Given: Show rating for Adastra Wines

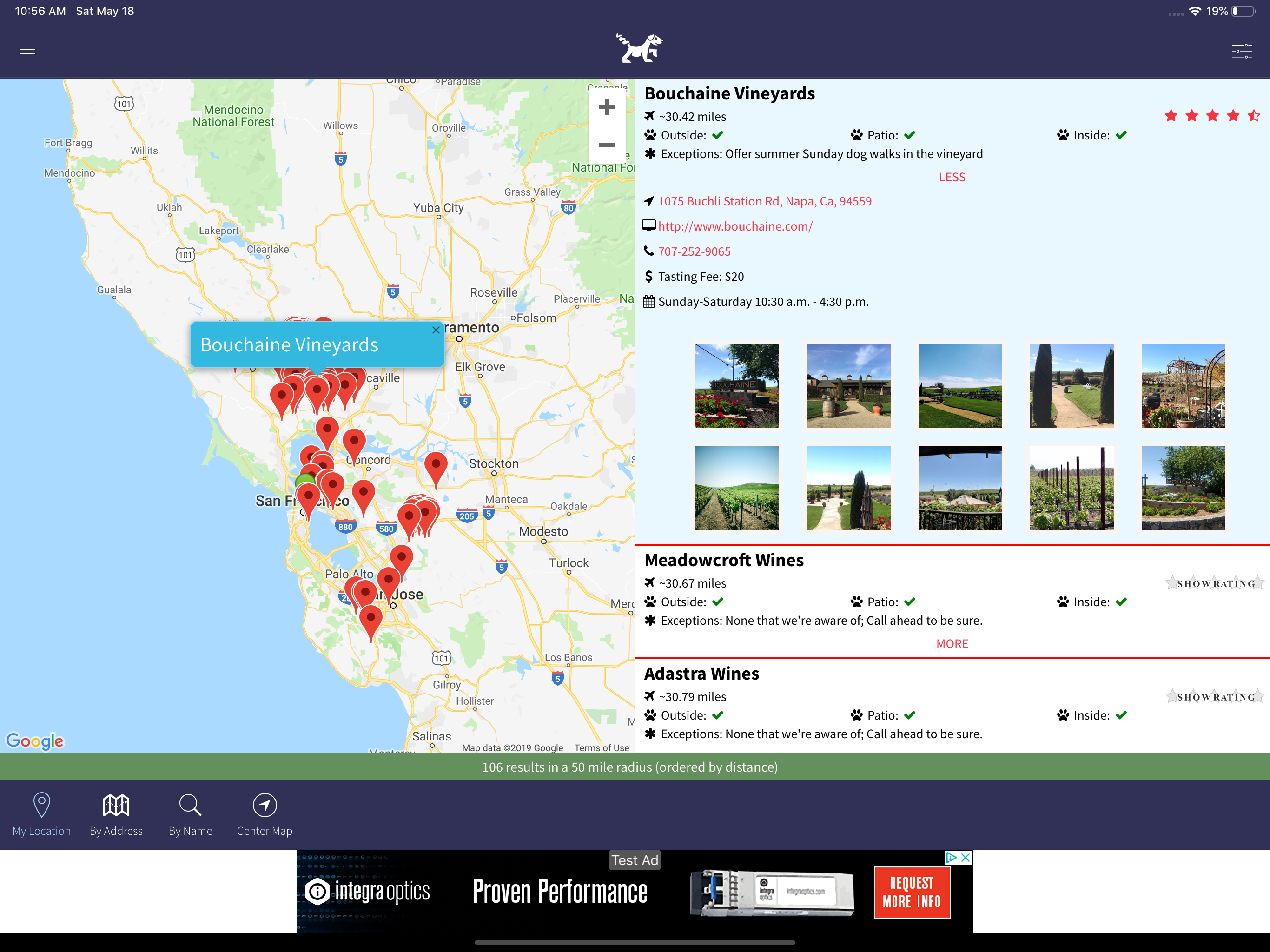Looking at the screenshot, I should point(1215,697).
